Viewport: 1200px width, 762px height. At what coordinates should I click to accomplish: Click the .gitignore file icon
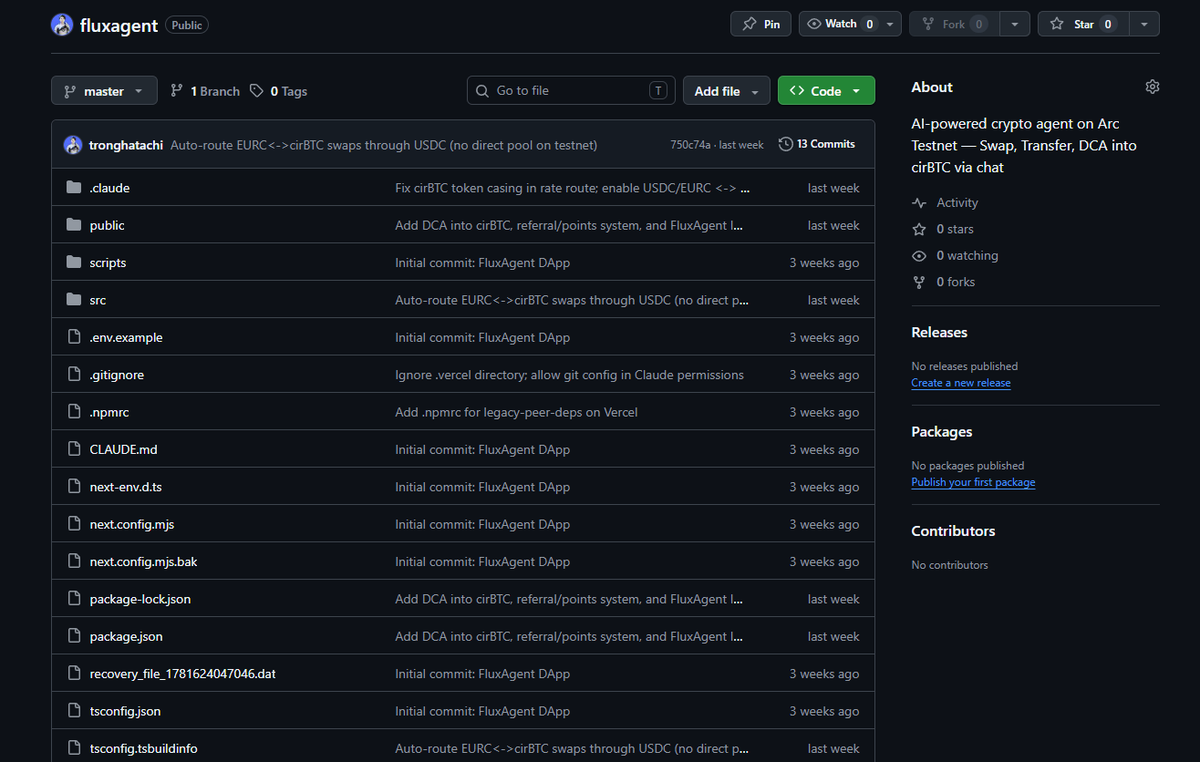click(x=73, y=374)
